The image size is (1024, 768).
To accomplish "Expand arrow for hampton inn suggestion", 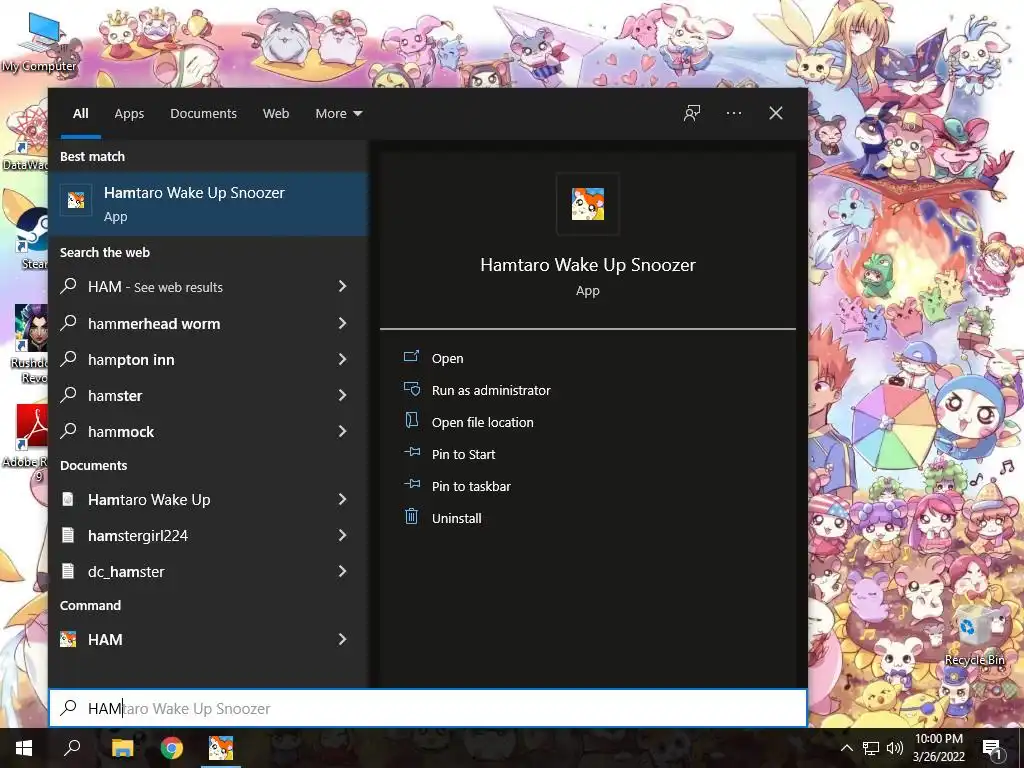I will click(342, 359).
